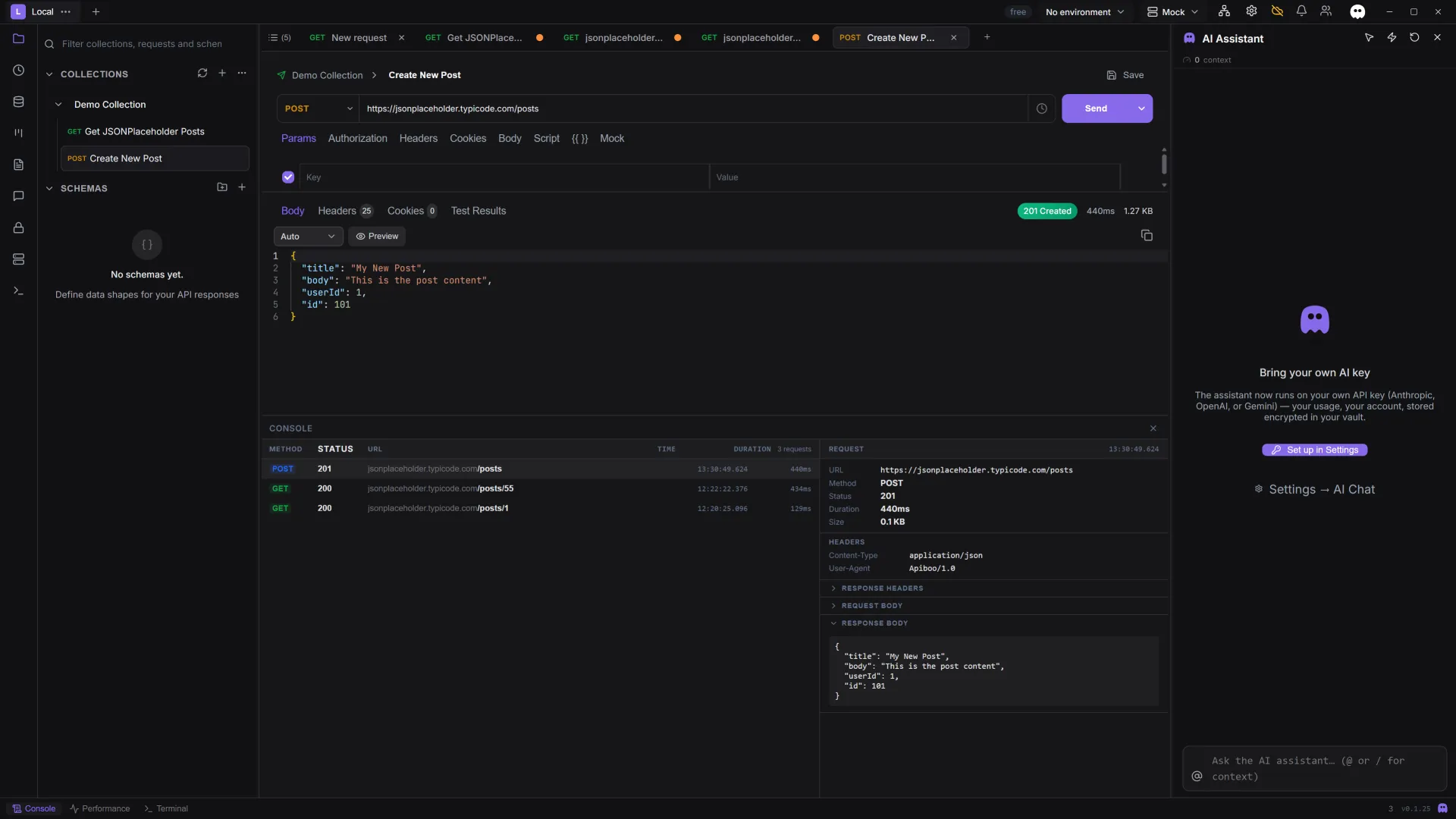Toggle the params row checkbox
The width and height of the screenshot is (1456, 819).
(288, 177)
